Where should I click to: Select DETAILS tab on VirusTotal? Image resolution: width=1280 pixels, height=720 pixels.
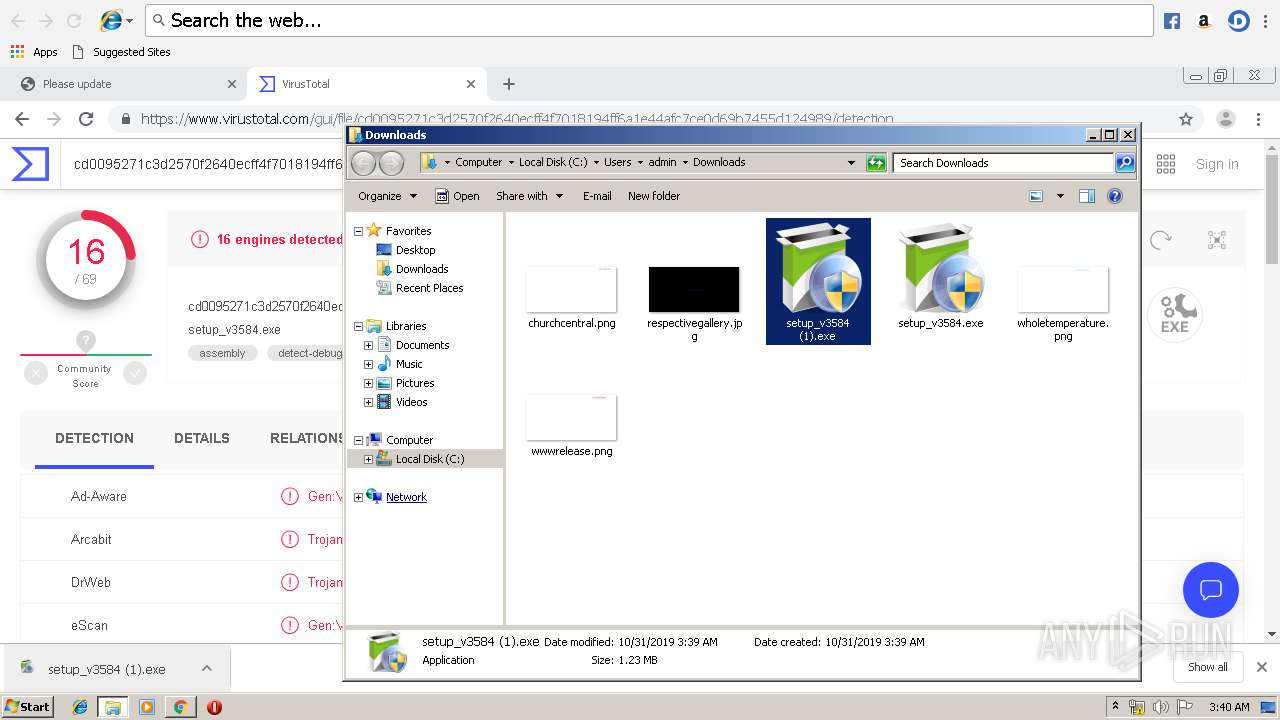pos(202,438)
